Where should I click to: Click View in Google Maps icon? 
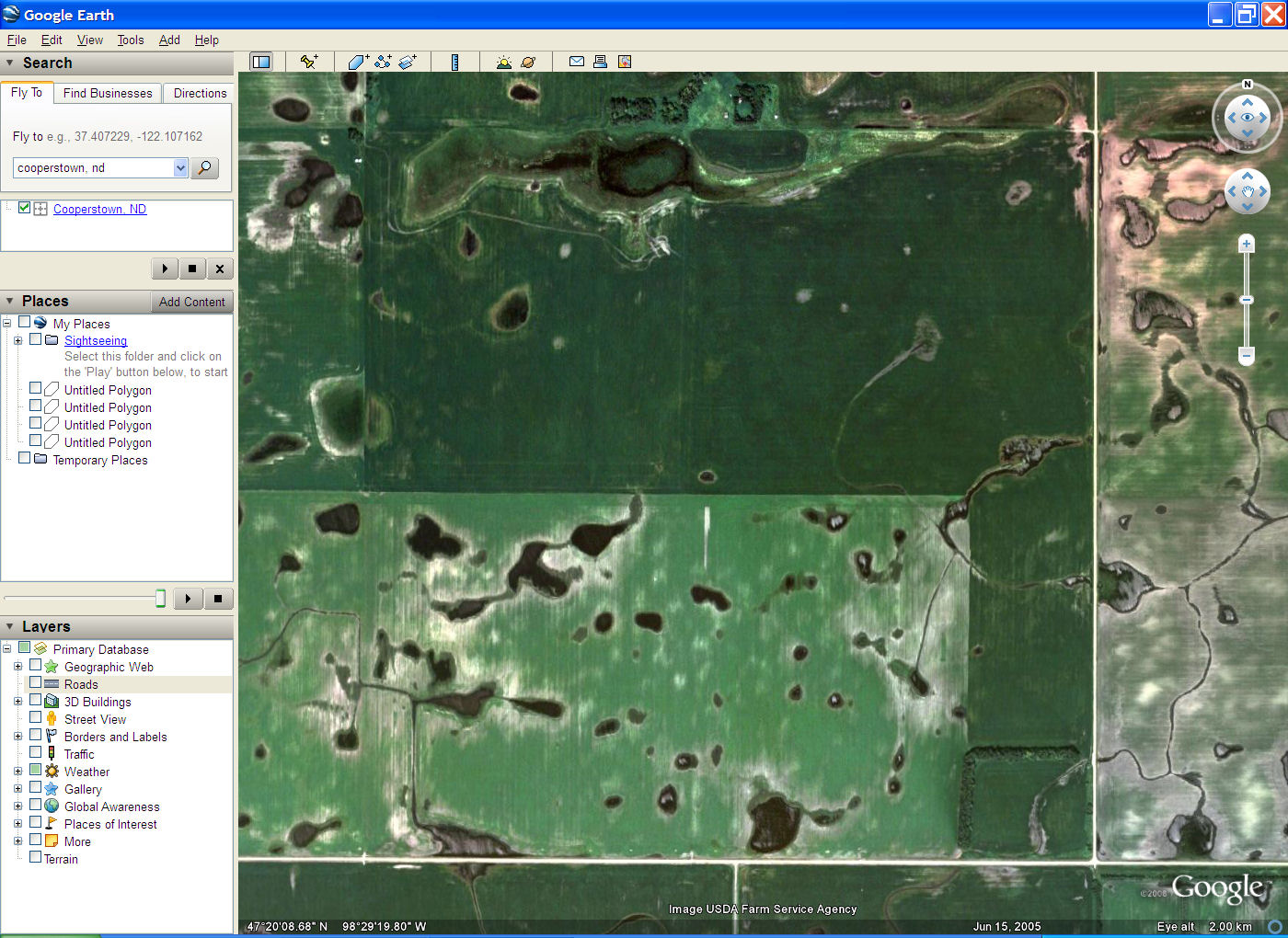click(625, 62)
